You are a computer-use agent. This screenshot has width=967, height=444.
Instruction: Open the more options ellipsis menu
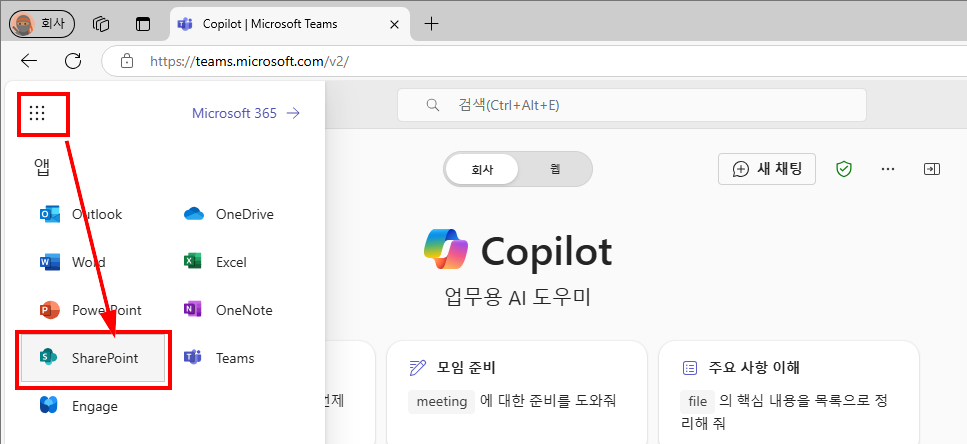(887, 169)
